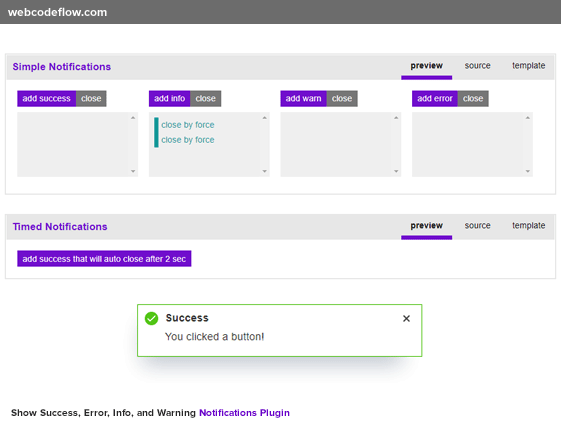561x431 pixels.
Task: Select preview tab in Simple Notifications
Action: pyautogui.click(x=426, y=66)
